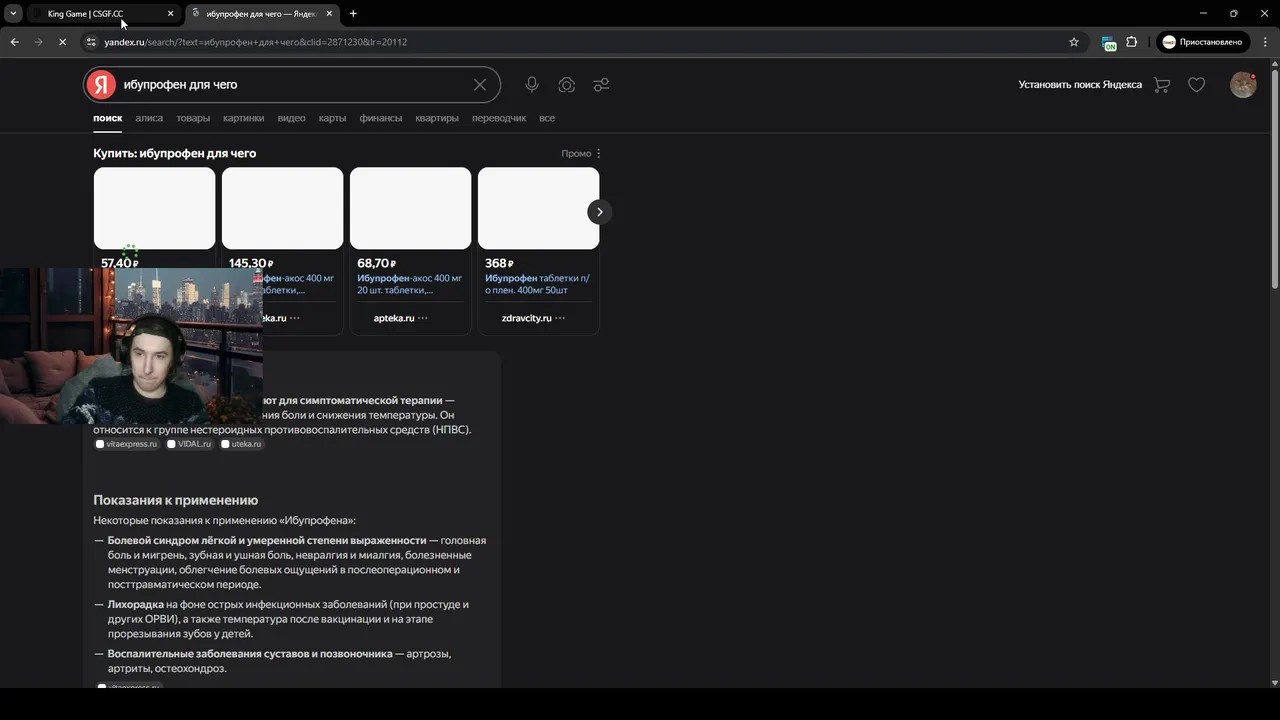This screenshot has width=1280, height=720.
Task: Click the 68,70 ₽ product thumbnail
Action: (410, 208)
